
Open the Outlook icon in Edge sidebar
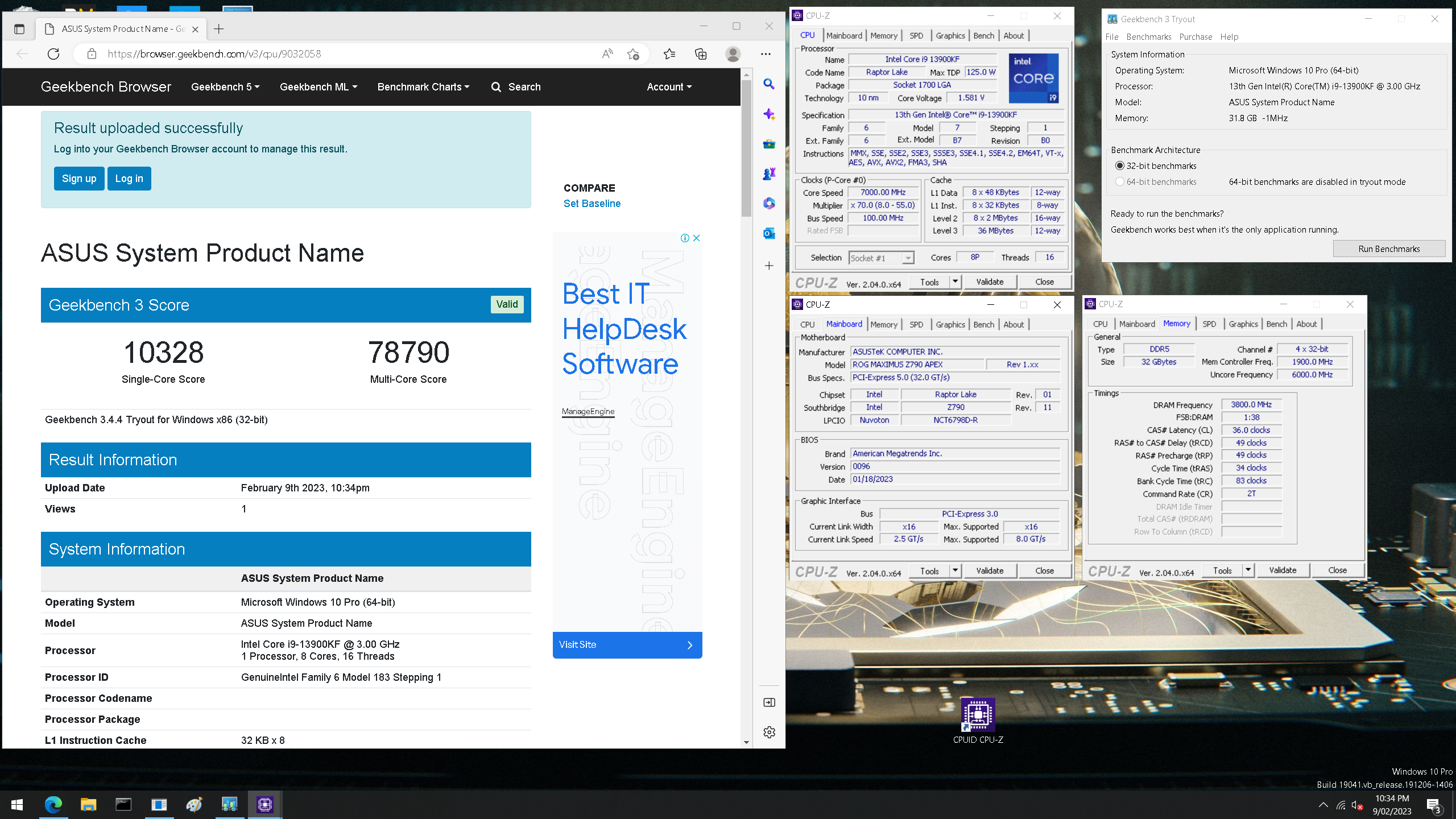click(769, 233)
